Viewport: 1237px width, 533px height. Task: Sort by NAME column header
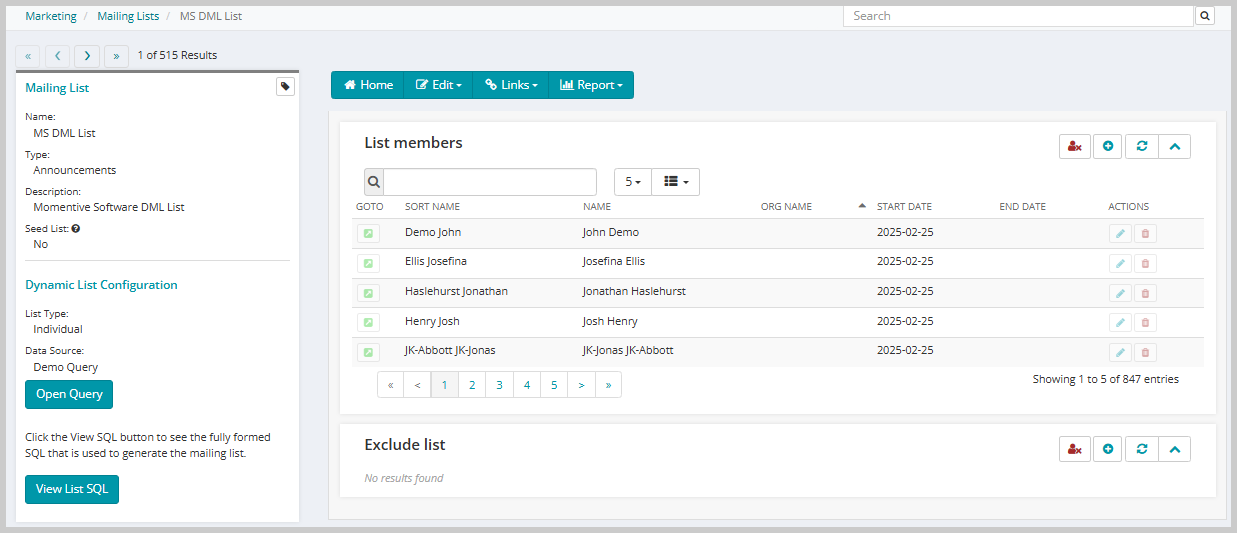597,207
